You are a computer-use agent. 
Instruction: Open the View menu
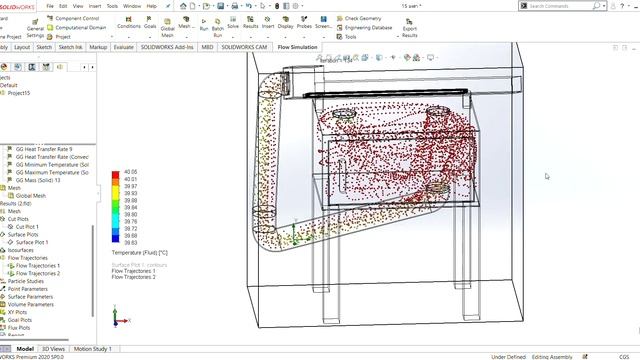[78, 6]
